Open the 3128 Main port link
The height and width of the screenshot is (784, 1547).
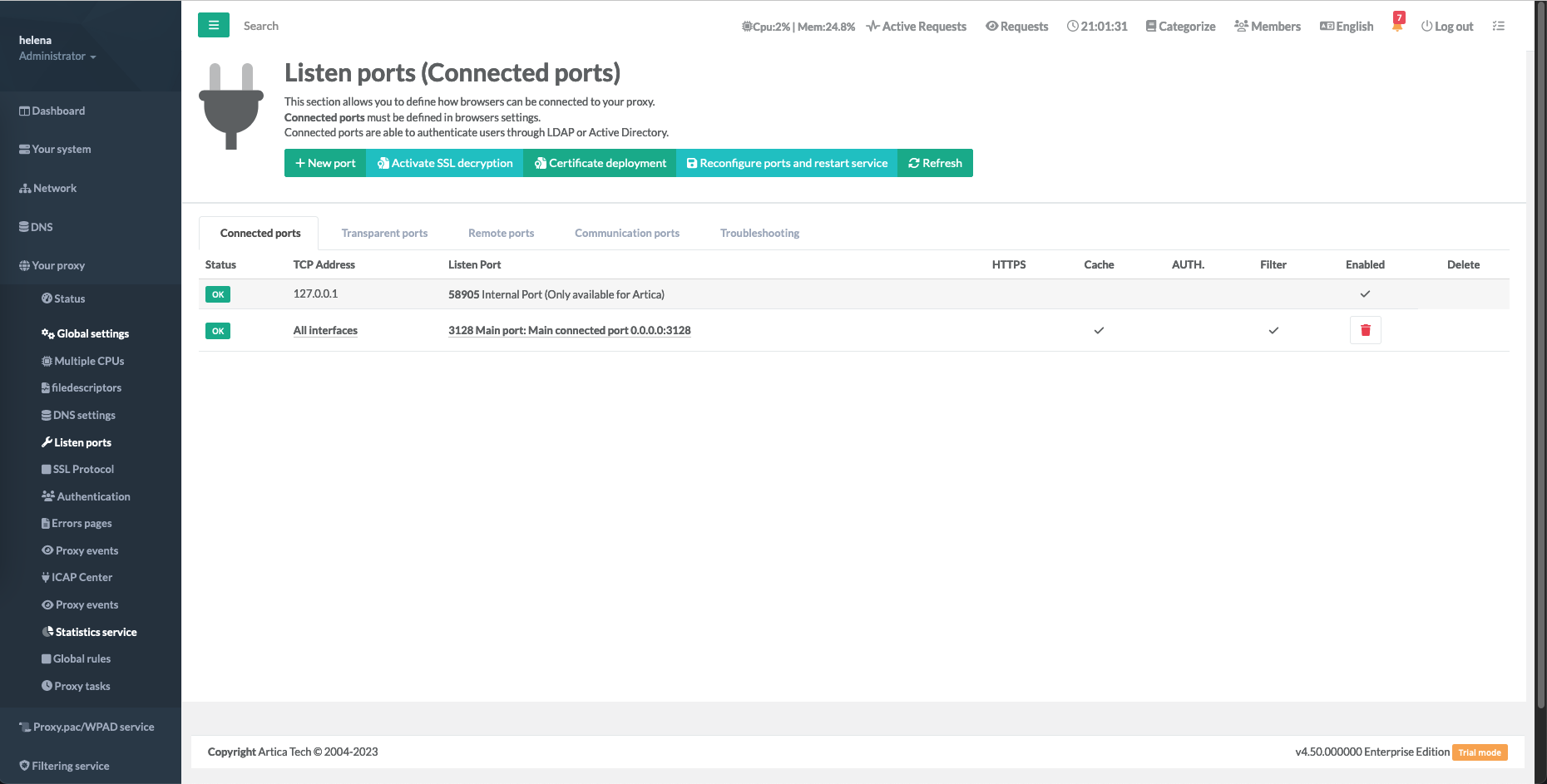pyautogui.click(x=569, y=331)
